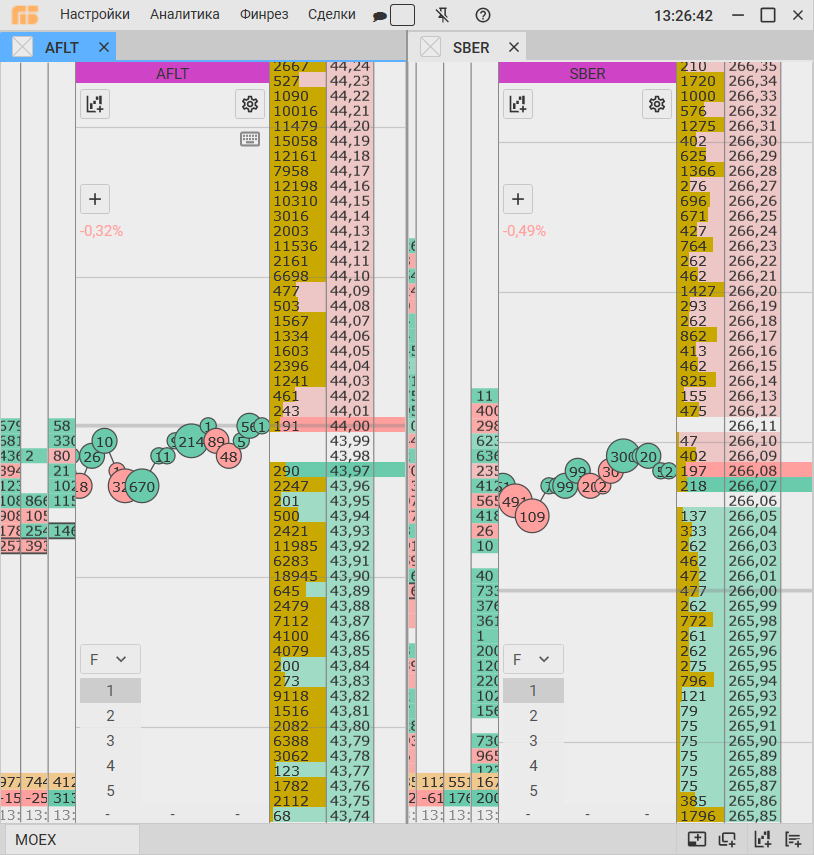Open the Настройки menu

click(x=95, y=15)
